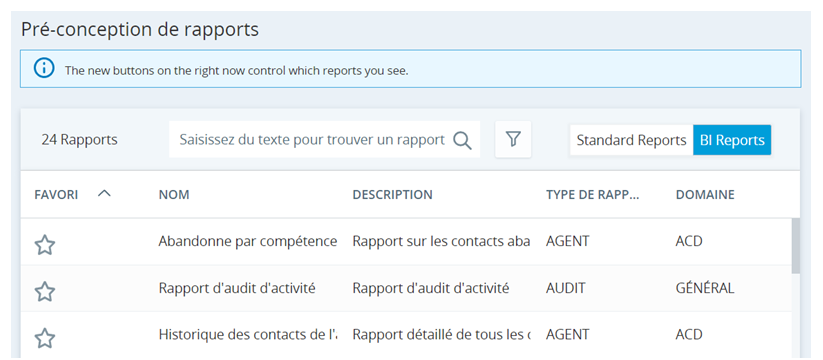
Task: Open Historique des contacts de l' report
Action: pos(248,334)
